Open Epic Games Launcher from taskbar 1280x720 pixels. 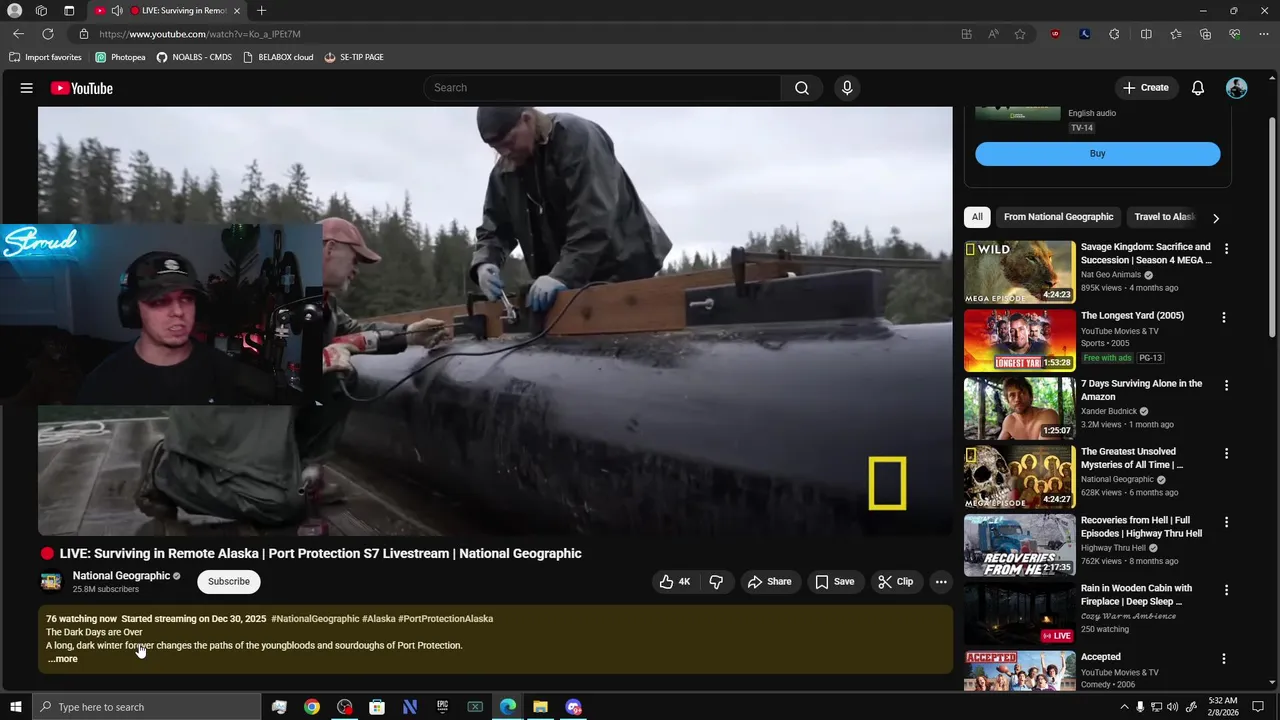tap(442, 707)
